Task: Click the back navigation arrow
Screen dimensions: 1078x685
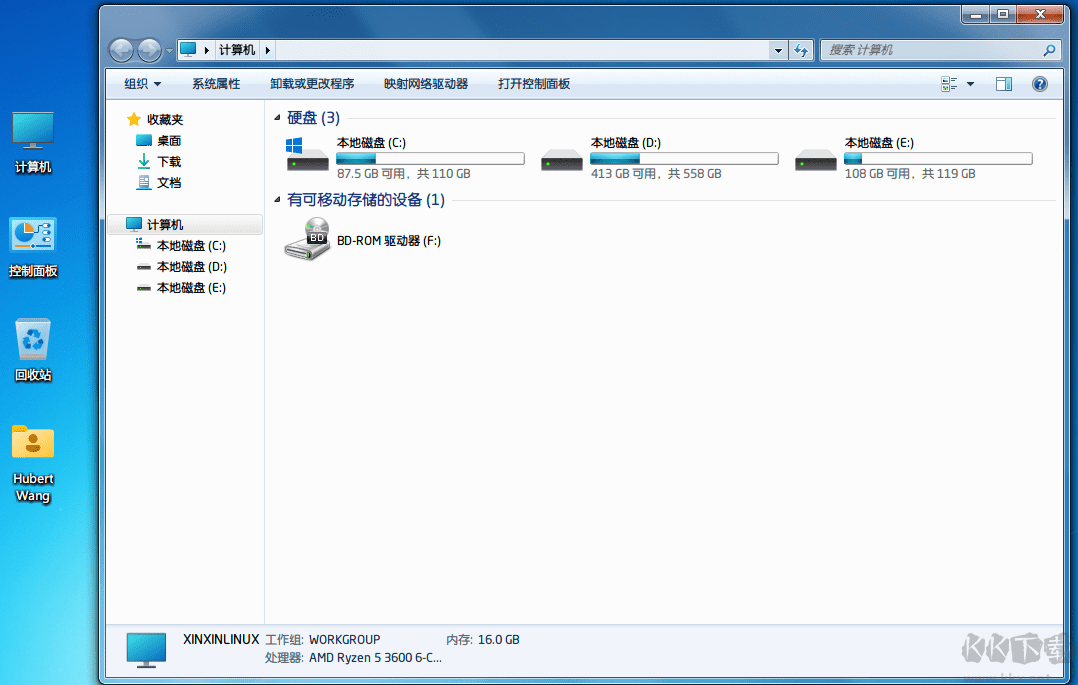Action: click(120, 49)
